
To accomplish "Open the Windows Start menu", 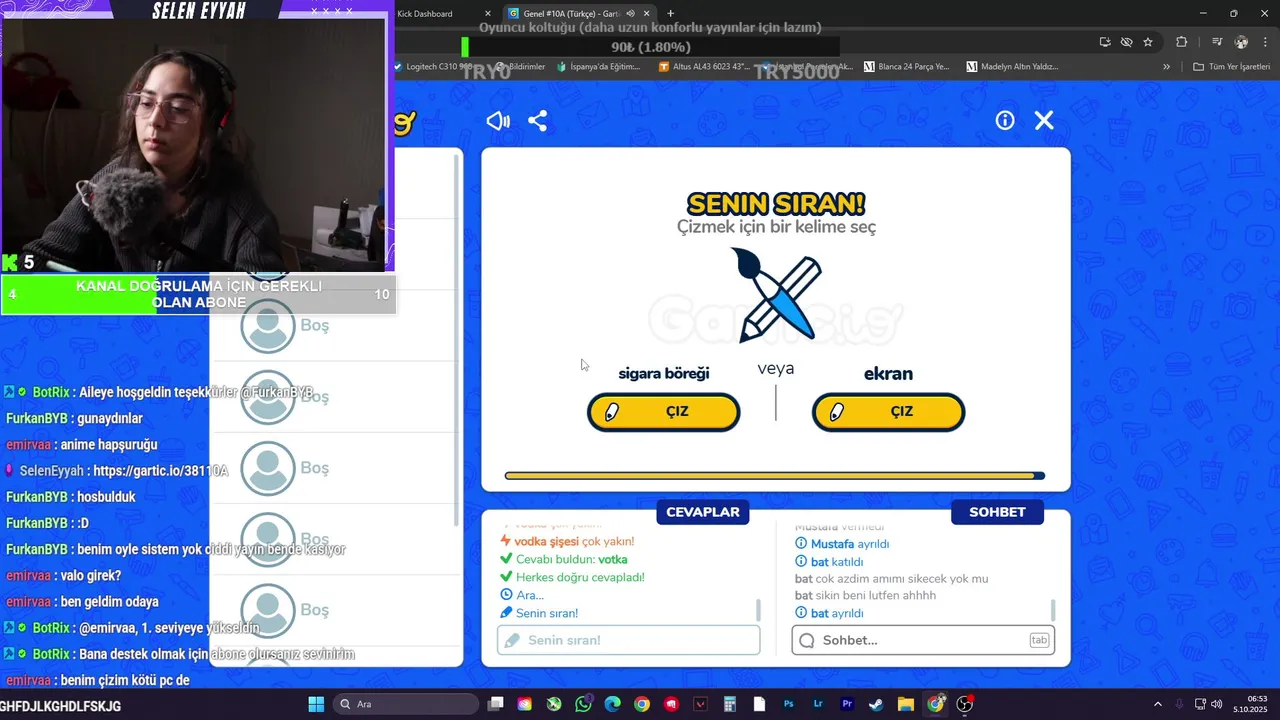I will 316,704.
